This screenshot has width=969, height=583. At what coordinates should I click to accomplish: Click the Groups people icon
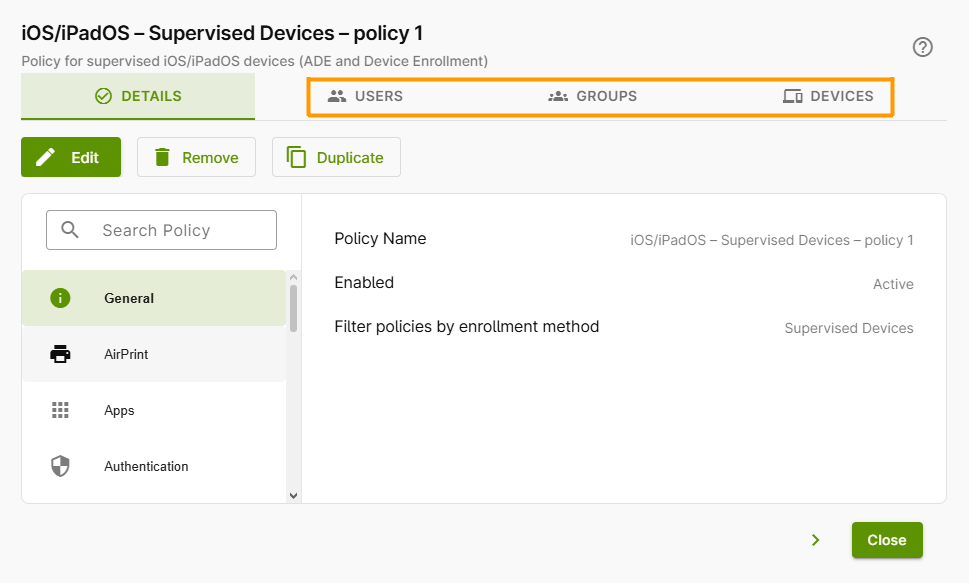click(x=558, y=96)
